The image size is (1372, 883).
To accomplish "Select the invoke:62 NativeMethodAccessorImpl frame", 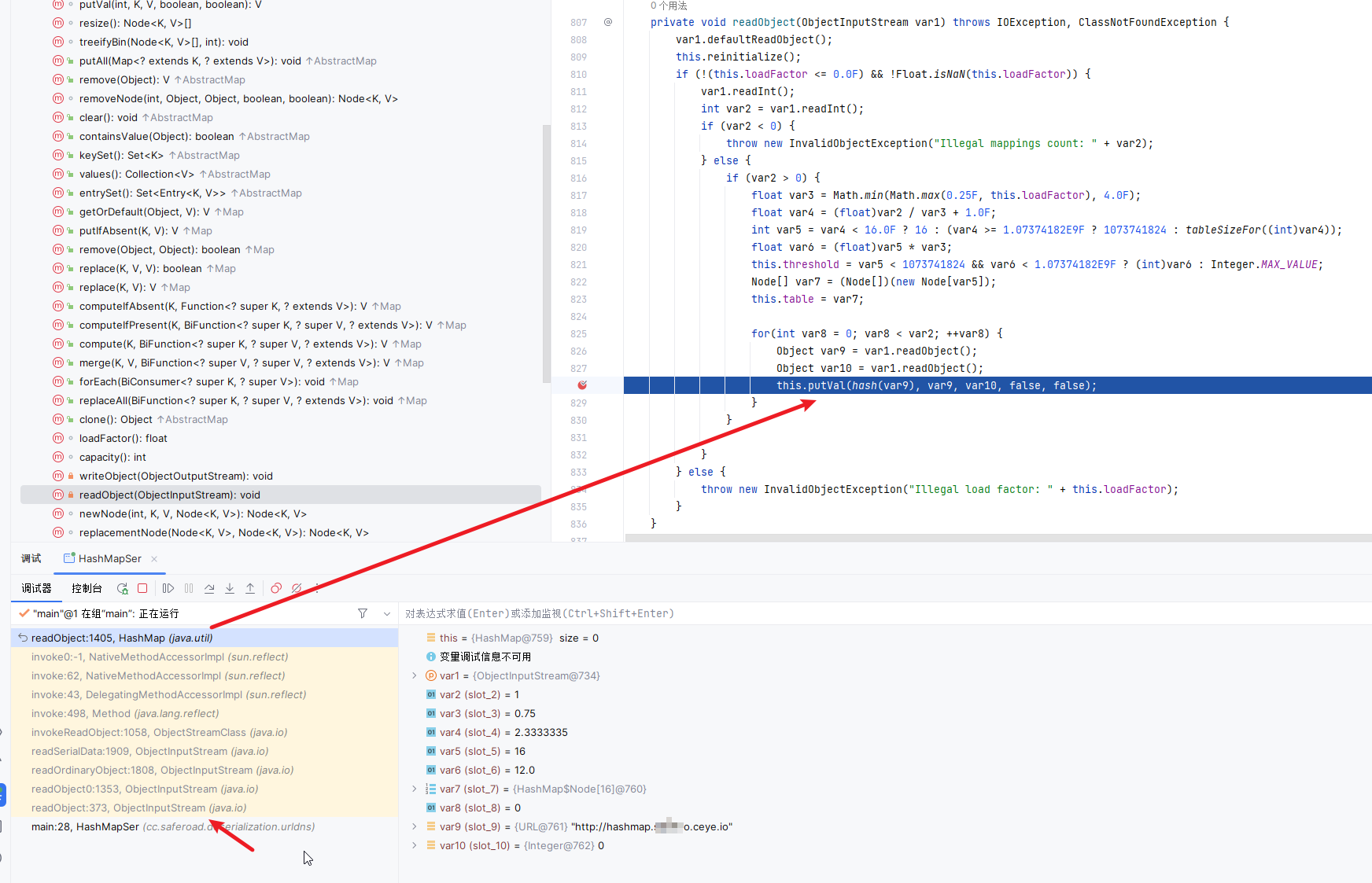I will pyautogui.click(x=205, y=675).
